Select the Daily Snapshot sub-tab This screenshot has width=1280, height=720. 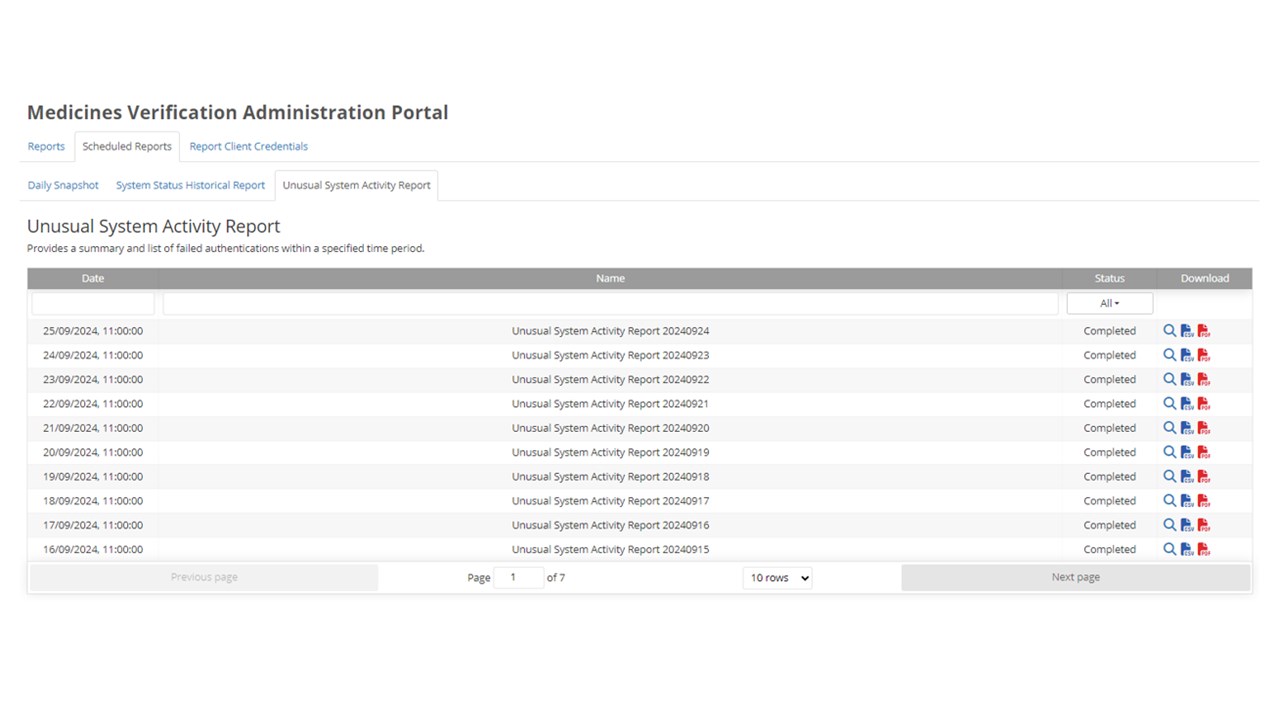[x=63, y=185]
